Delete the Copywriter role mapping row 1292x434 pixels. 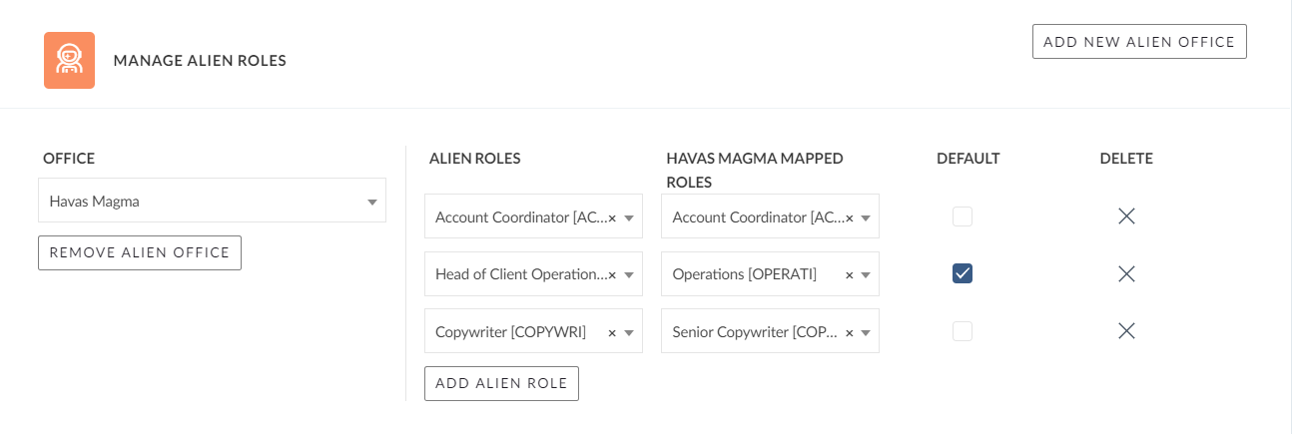[1126, 331]
